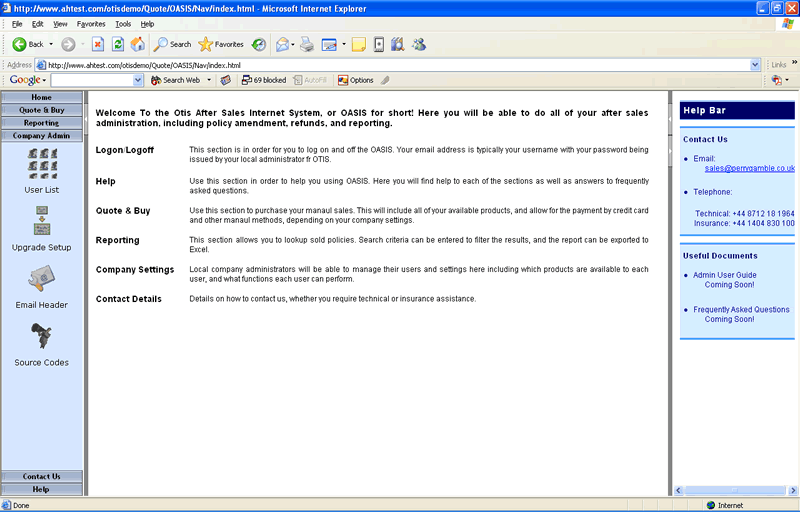Open the Tools menu
Image resolution: width=800 pixels, height=512 pixels.
[123, 24]
